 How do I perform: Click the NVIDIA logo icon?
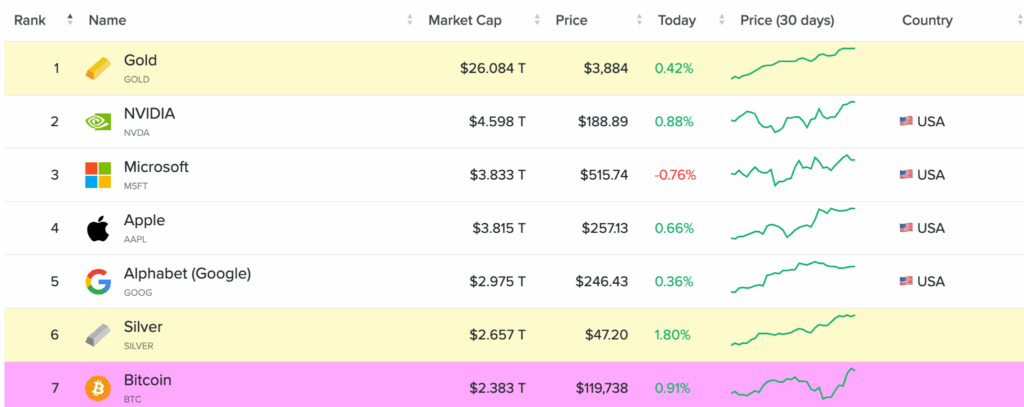[98, 122]
